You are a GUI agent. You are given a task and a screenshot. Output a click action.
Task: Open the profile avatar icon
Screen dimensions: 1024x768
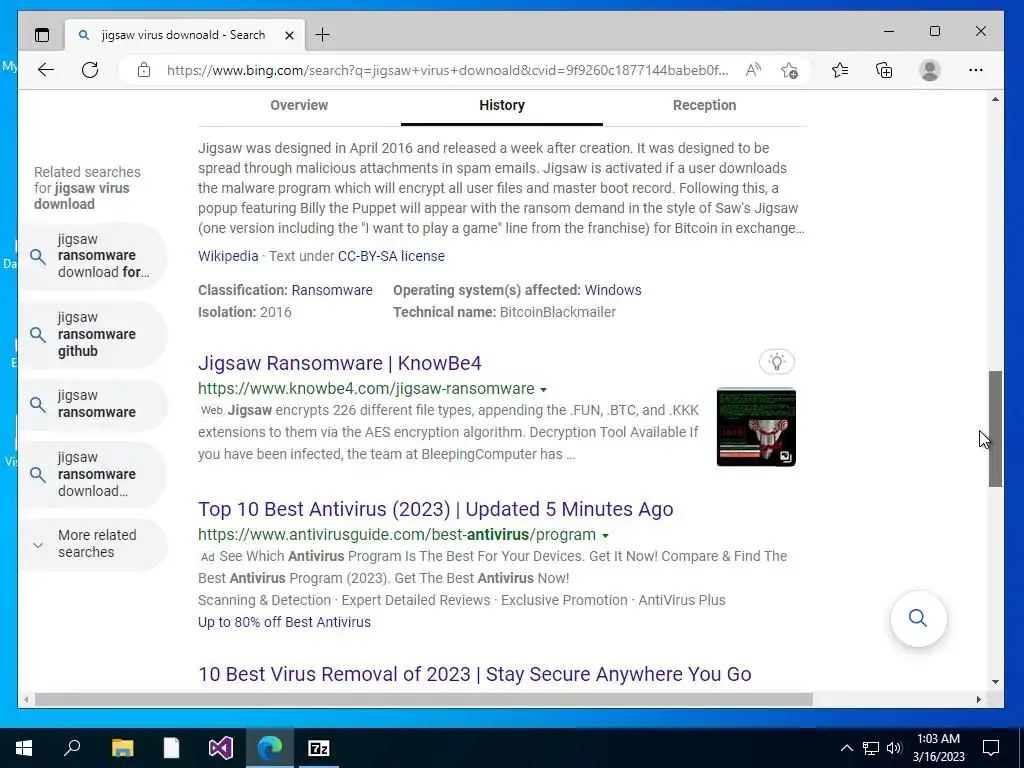coord(929,70)
